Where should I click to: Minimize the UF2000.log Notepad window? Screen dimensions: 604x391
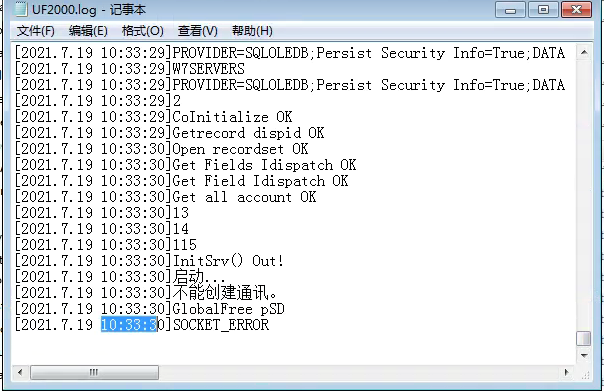[510, 10]
